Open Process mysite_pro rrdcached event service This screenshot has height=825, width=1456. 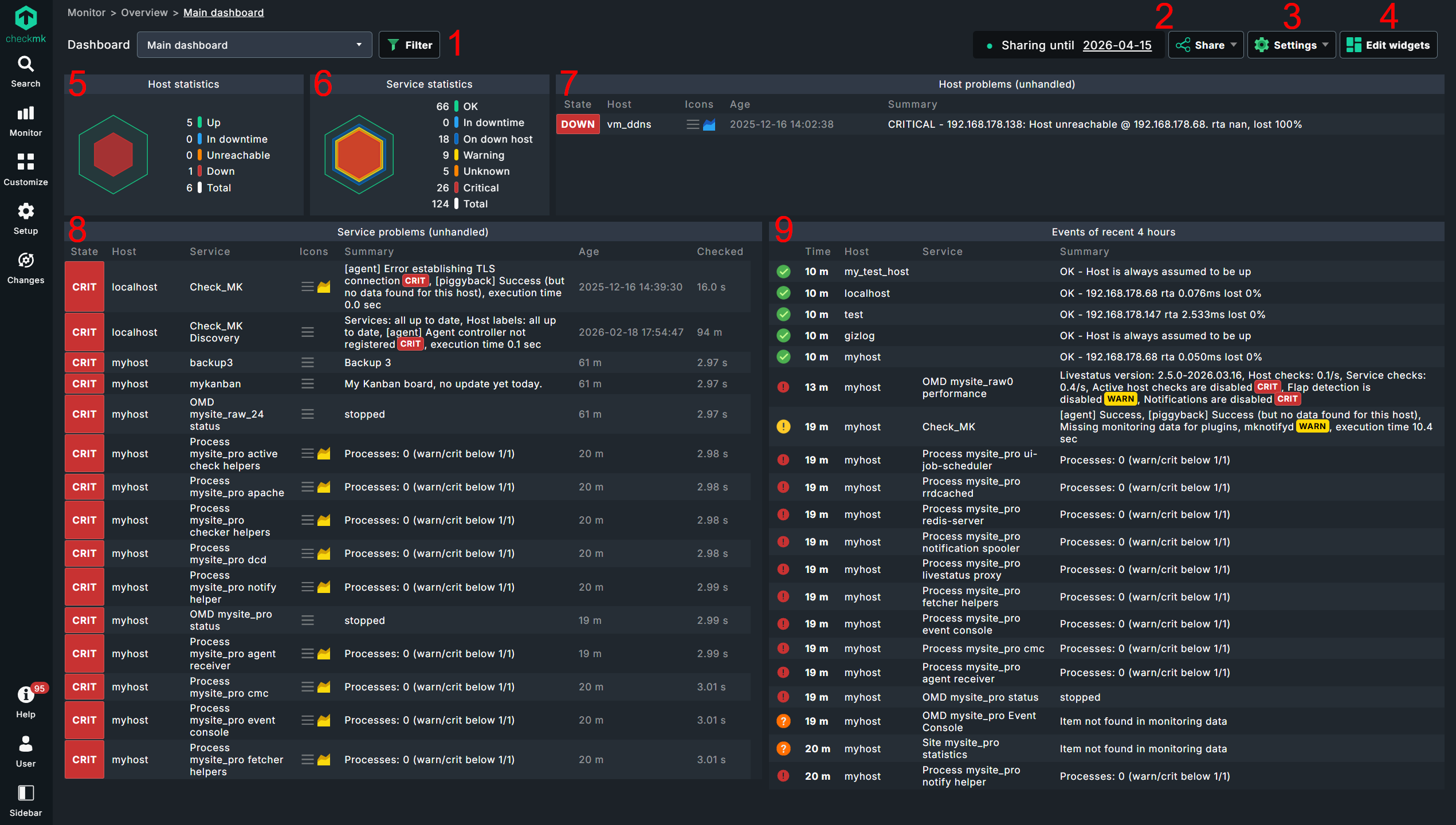971,488
